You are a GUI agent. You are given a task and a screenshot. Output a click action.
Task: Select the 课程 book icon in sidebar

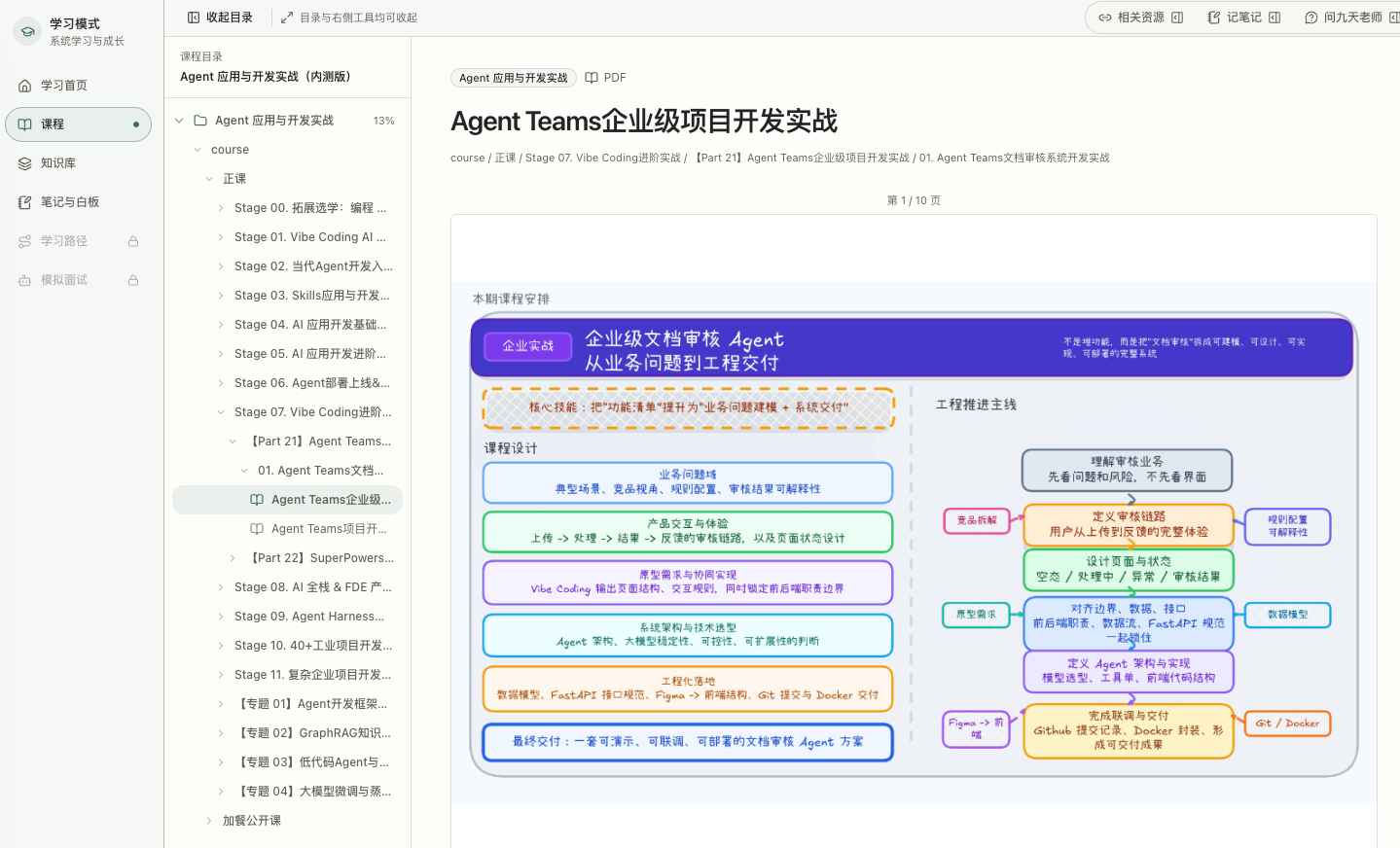25,124
